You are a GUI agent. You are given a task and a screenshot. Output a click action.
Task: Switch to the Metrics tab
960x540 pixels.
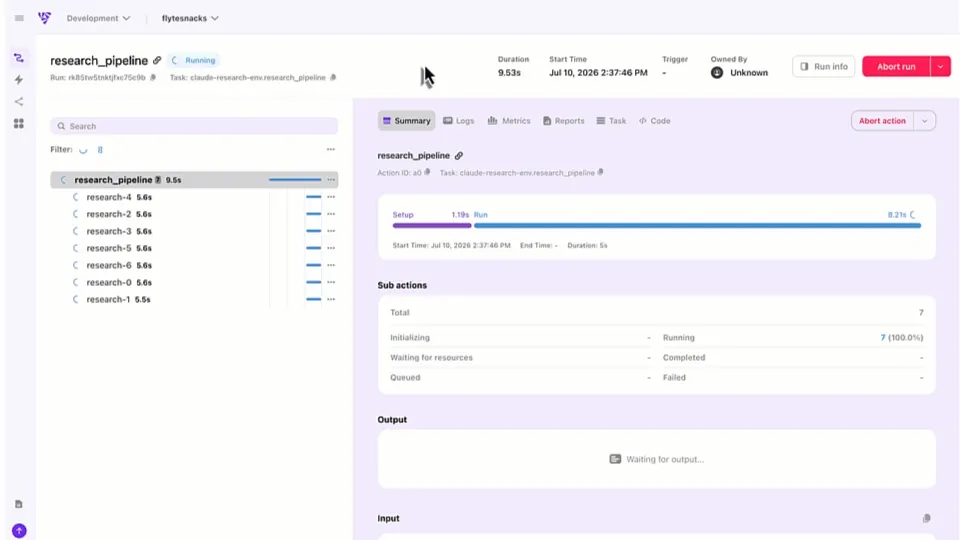click(509, 121)
